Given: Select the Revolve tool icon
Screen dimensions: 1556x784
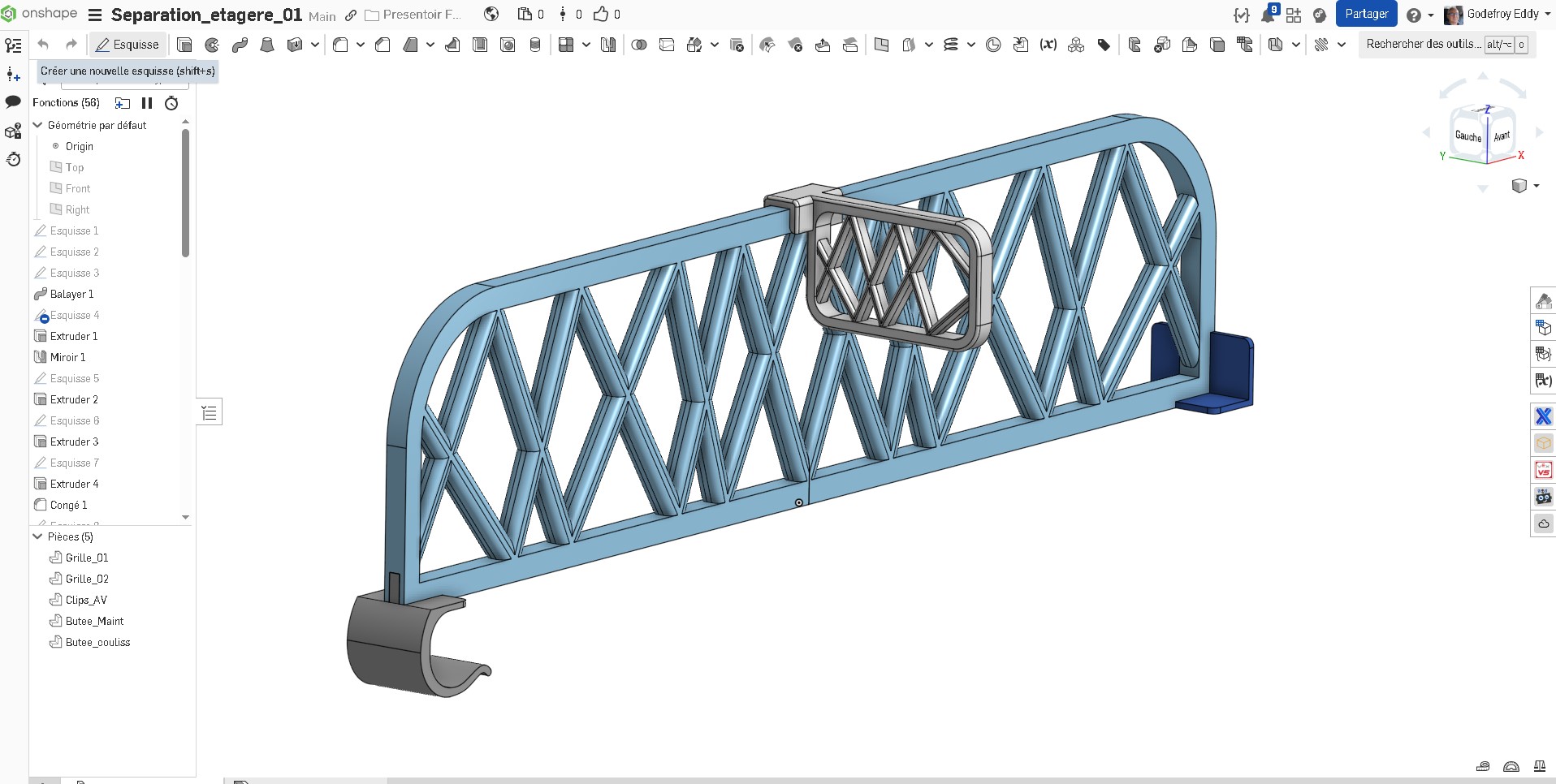Looking at the screenshot, I should [212, 45].
